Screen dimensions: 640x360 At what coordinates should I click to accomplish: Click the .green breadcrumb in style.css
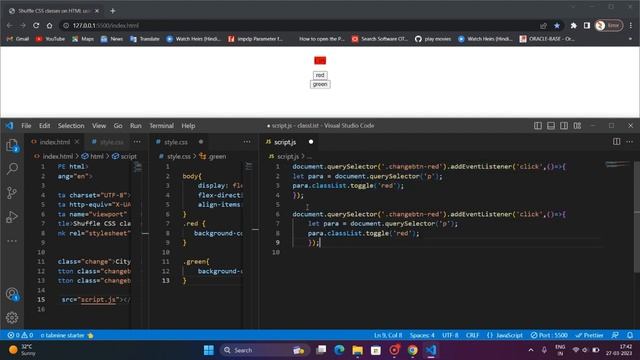pos(213,156)
